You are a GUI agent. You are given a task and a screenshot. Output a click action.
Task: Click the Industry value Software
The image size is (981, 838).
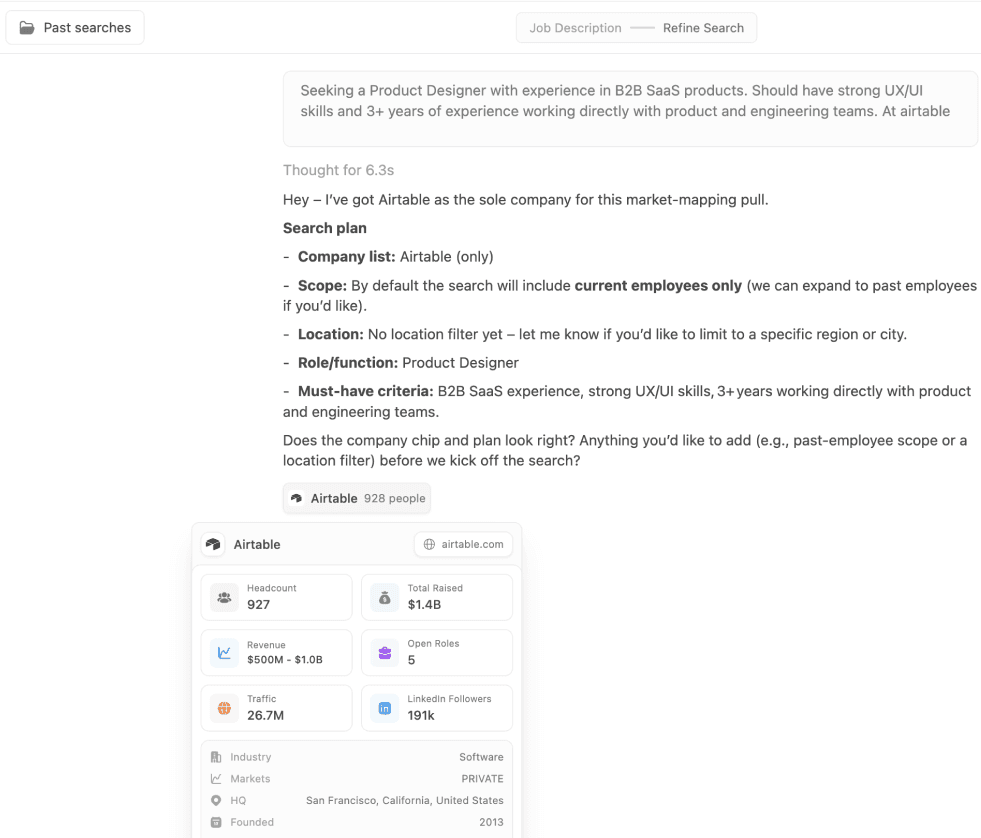pos(481,757)
